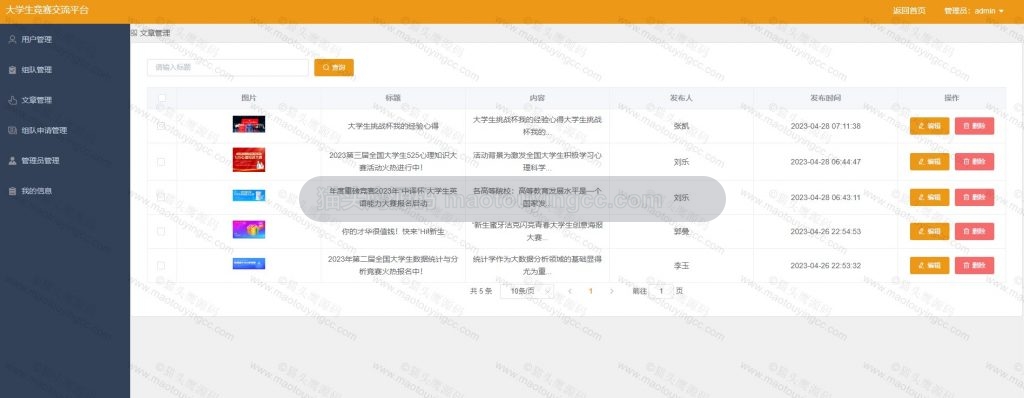Click title 大学生挑战杯我的经验心得

393,126
